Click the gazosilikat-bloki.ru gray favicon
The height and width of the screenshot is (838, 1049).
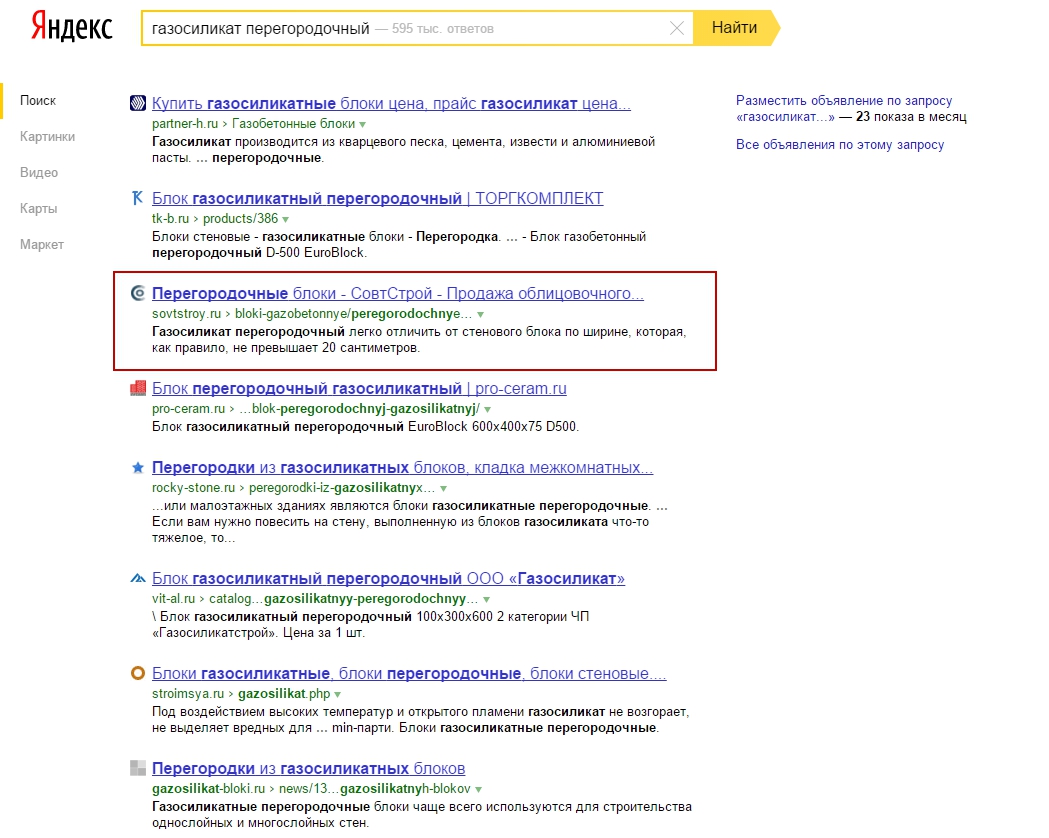pos(138,768)
